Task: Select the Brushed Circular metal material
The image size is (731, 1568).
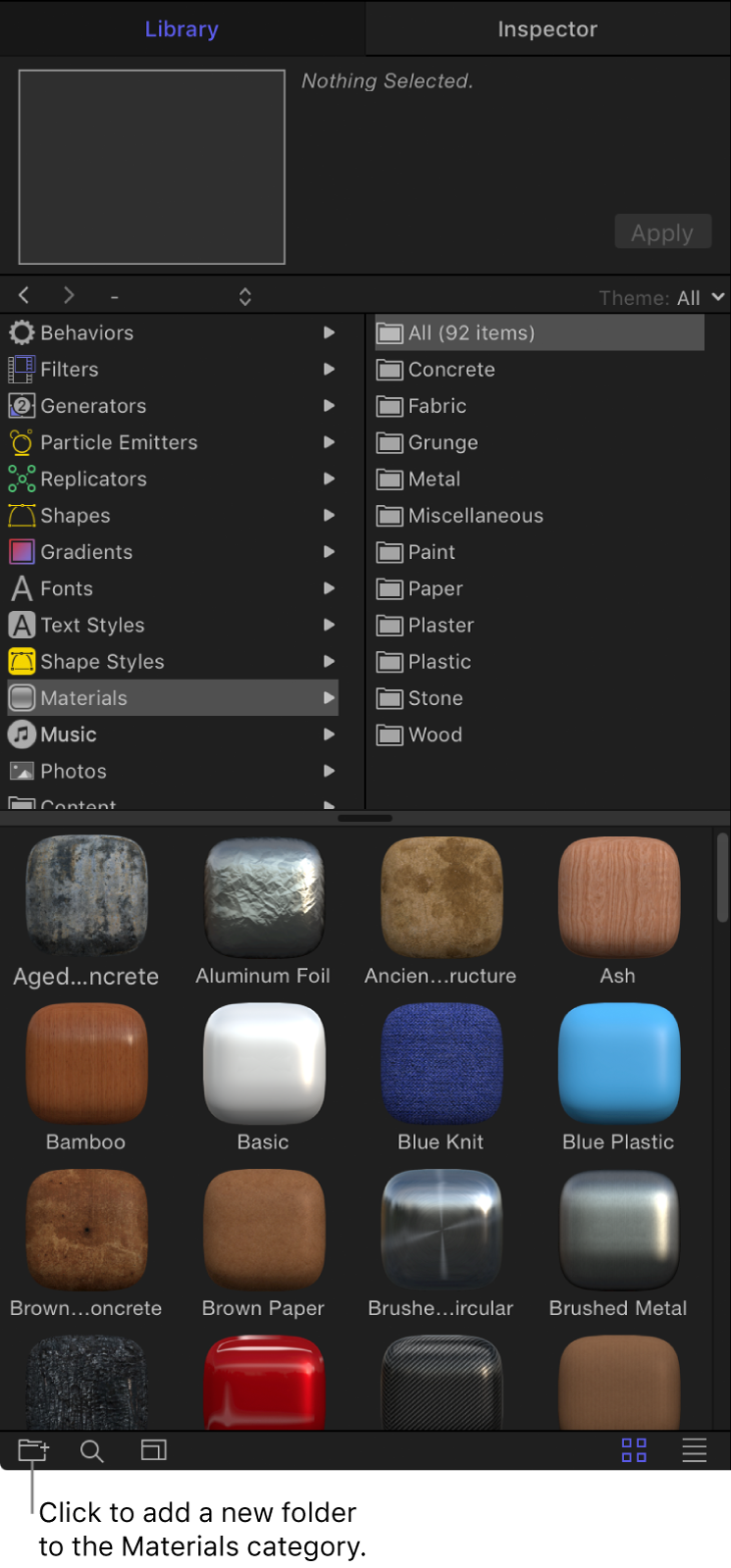Action: [442, 1230]
